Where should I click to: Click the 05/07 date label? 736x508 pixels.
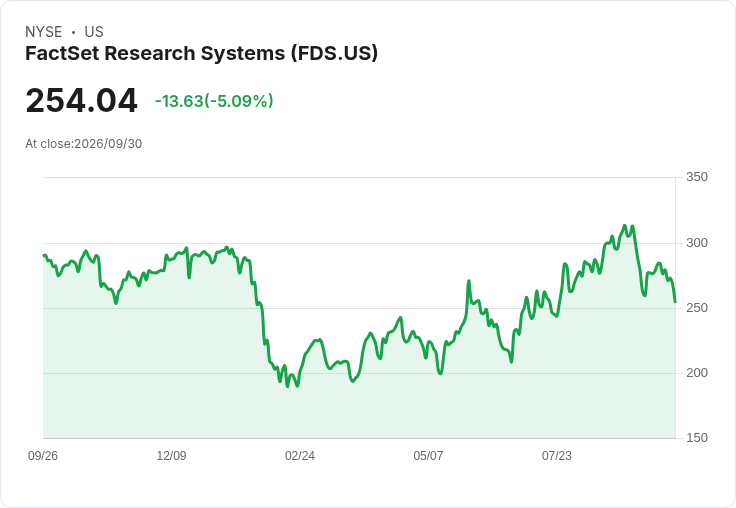pyautogui.click(x=428, y=455)
